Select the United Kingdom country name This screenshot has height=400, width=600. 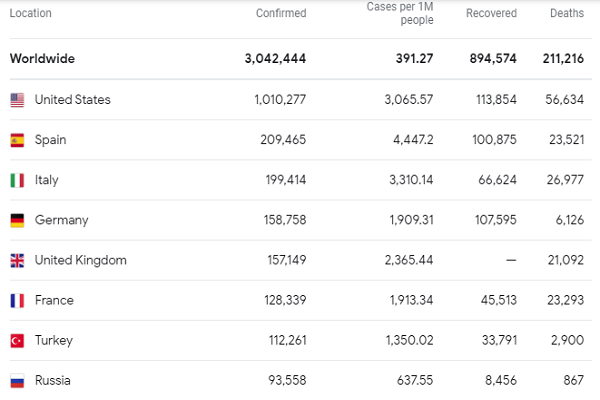[80, 260]
